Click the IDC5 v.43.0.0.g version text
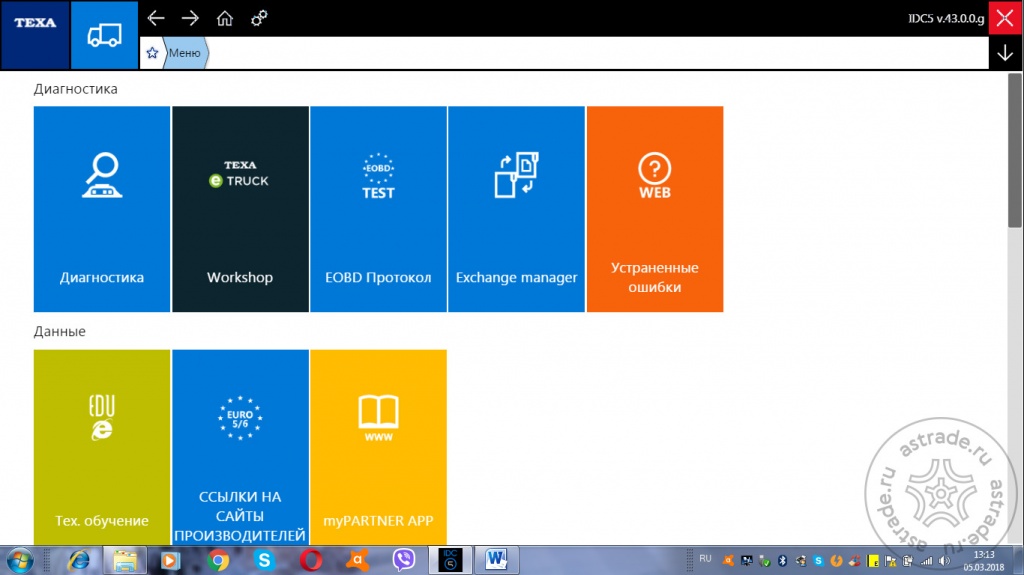Screen dimensions: 1024x575 coord(946,18)
